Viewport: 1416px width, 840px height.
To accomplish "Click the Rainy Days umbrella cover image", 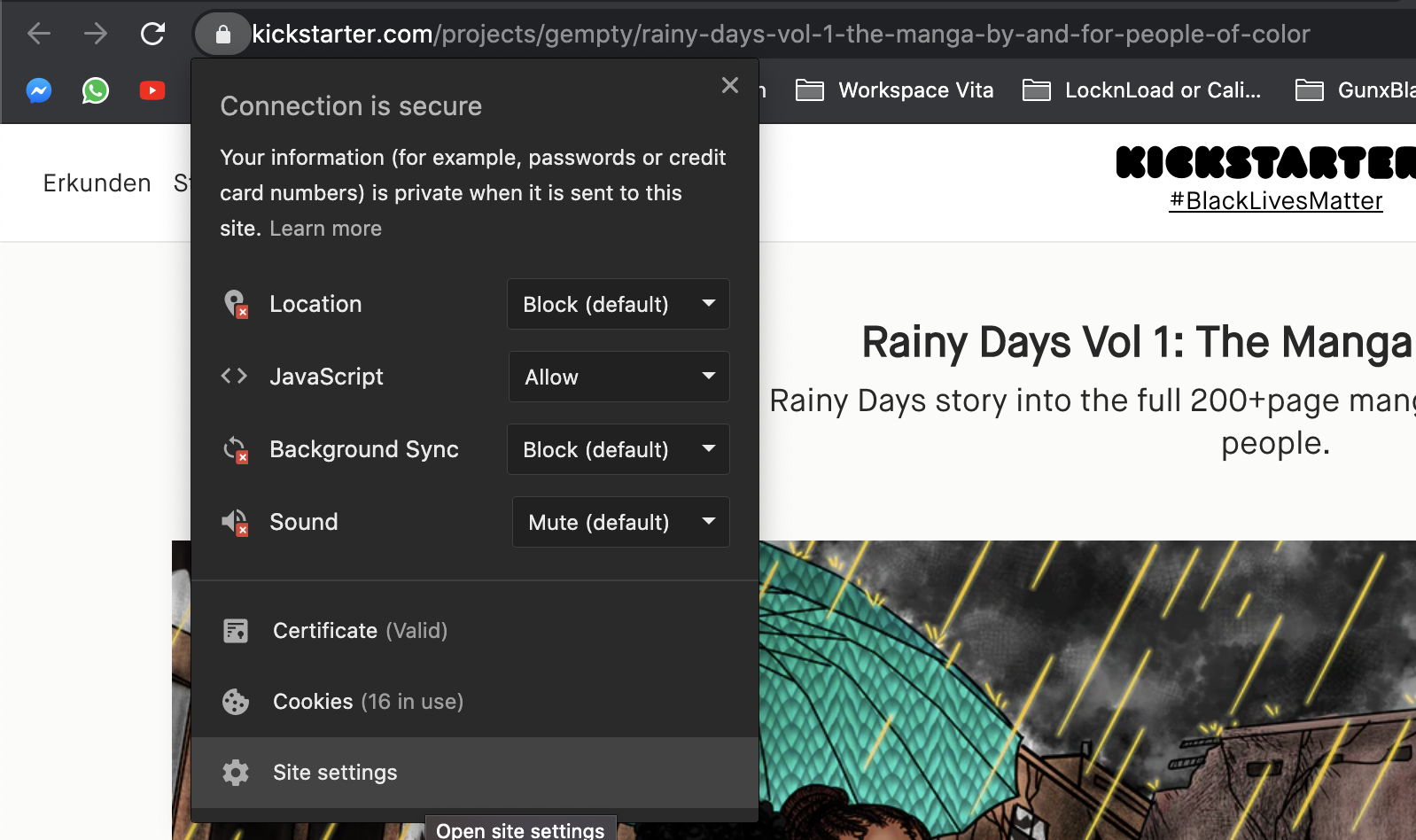I will click(1087, 690).
